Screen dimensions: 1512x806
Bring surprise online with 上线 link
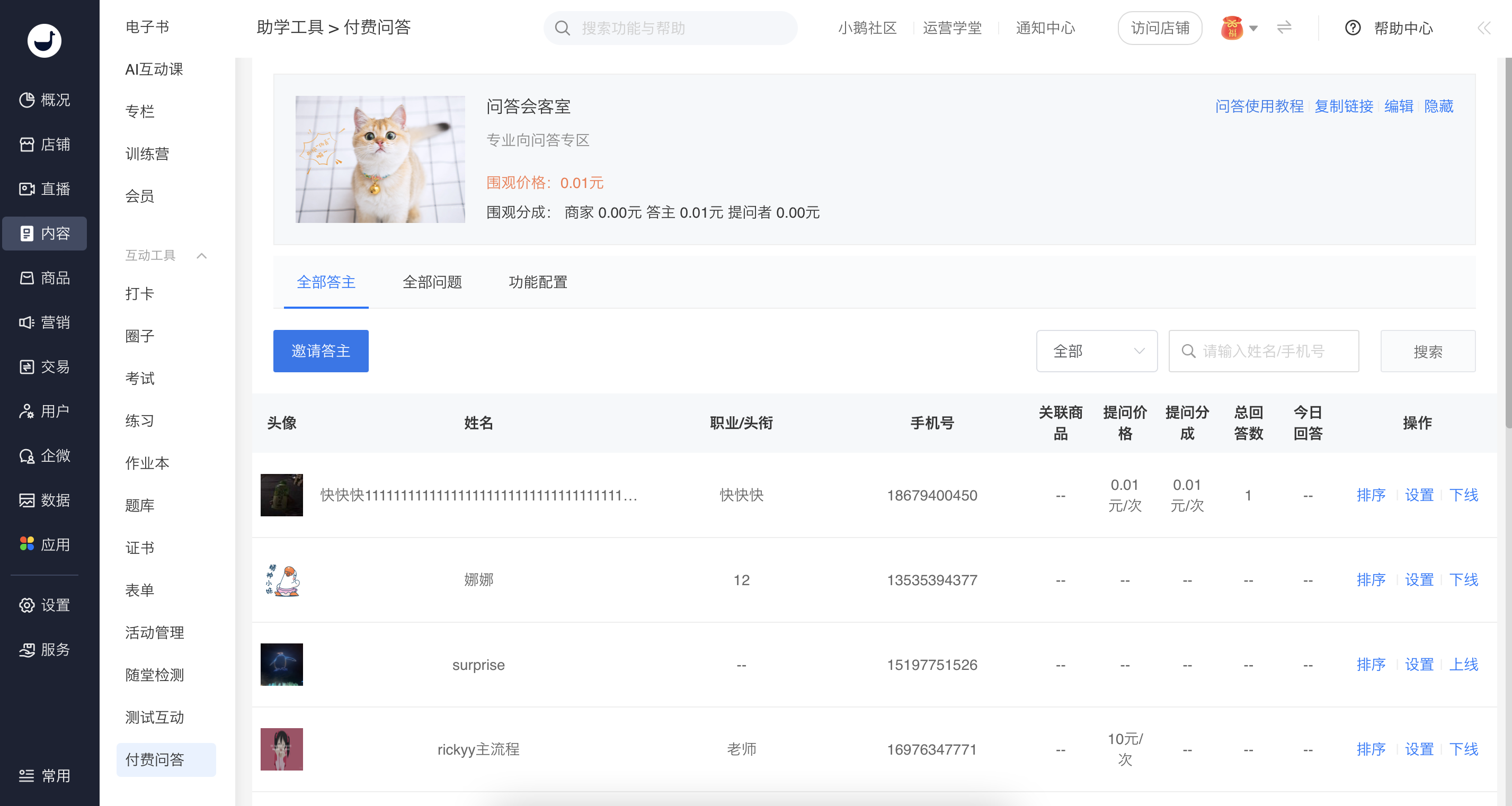pos(1463,664)
